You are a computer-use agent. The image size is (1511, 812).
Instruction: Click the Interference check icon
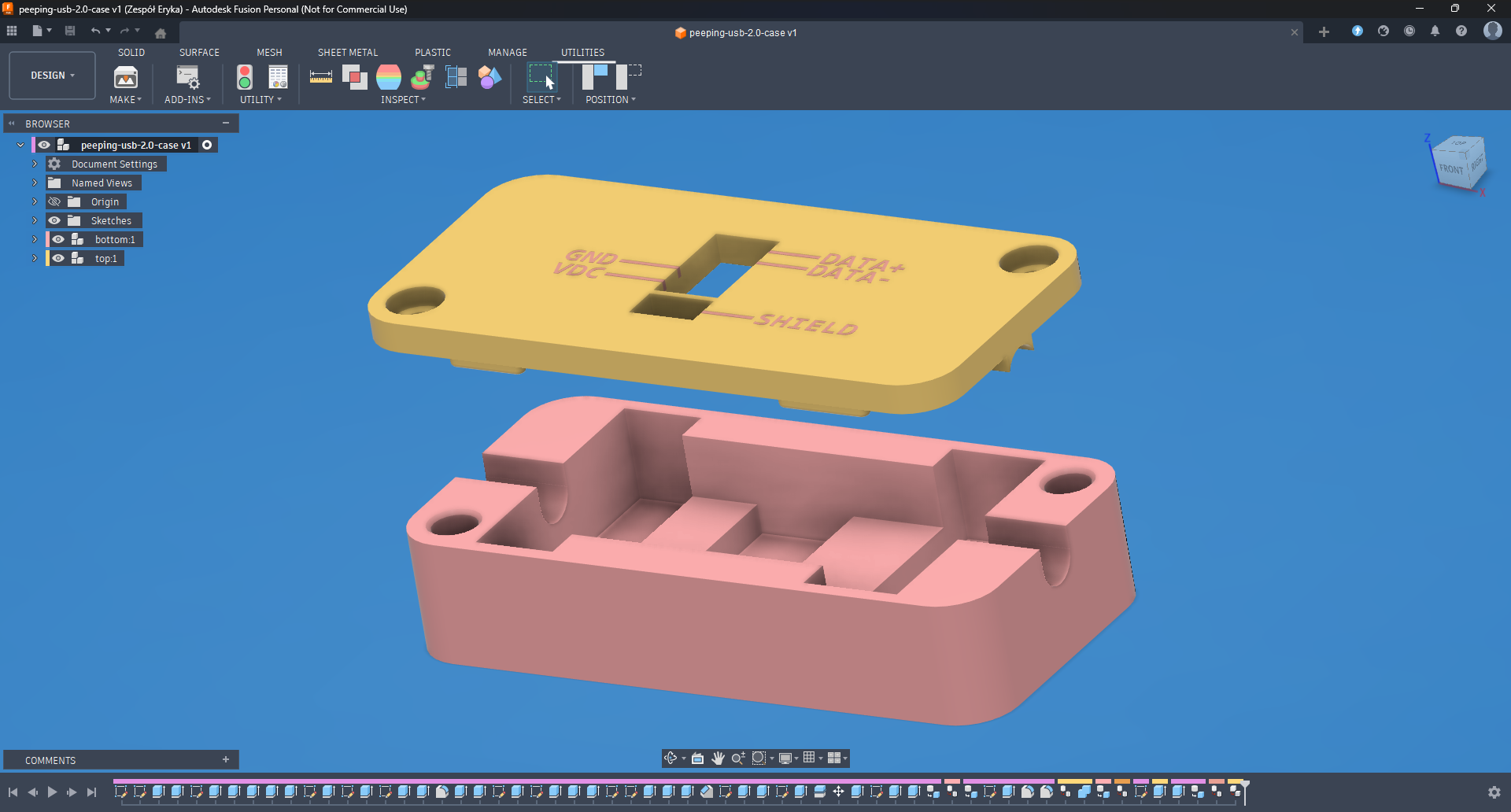pos(355,76)
